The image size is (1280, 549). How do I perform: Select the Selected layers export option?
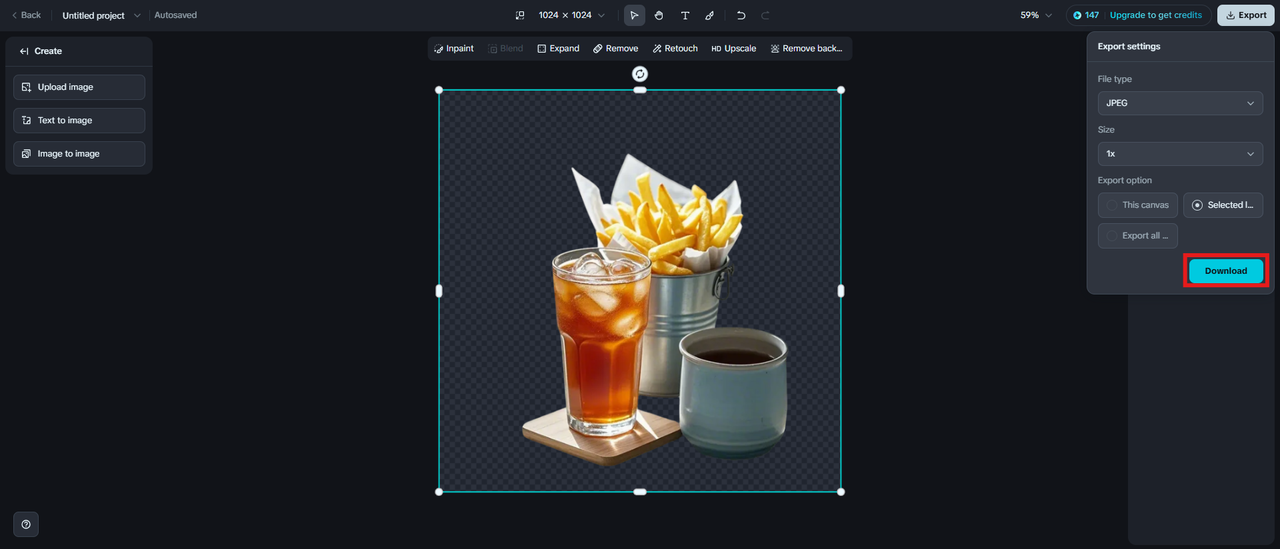pos(1223,205)
